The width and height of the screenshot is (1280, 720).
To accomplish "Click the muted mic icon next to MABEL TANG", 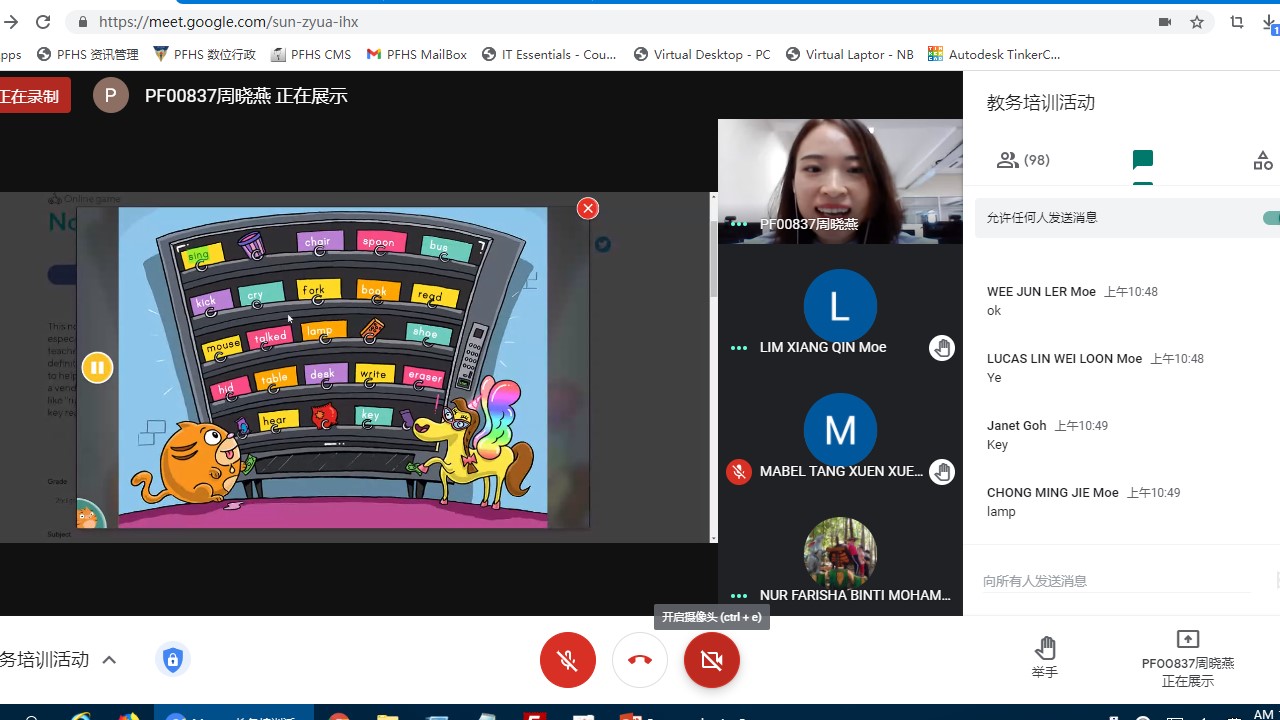I will click(x=739, y=472).
